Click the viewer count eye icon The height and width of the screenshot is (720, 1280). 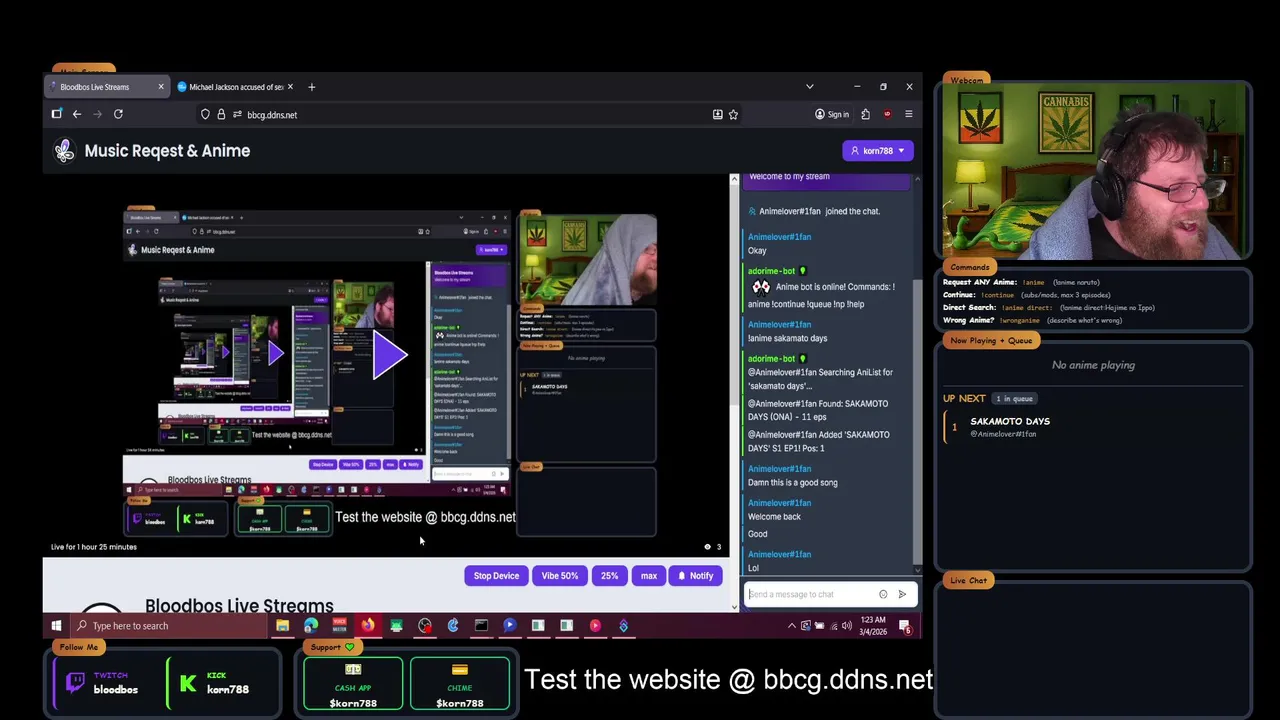(x=707, y=547)
